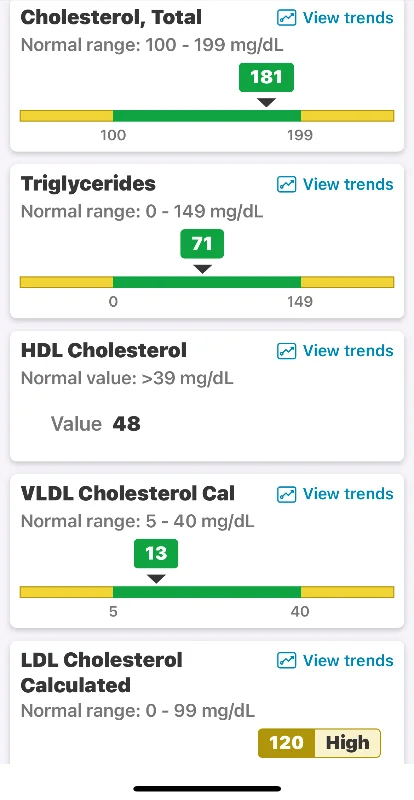
Task: Click trend chart icon for VLDL Cholesterol Cal
Action: [286, 494]
